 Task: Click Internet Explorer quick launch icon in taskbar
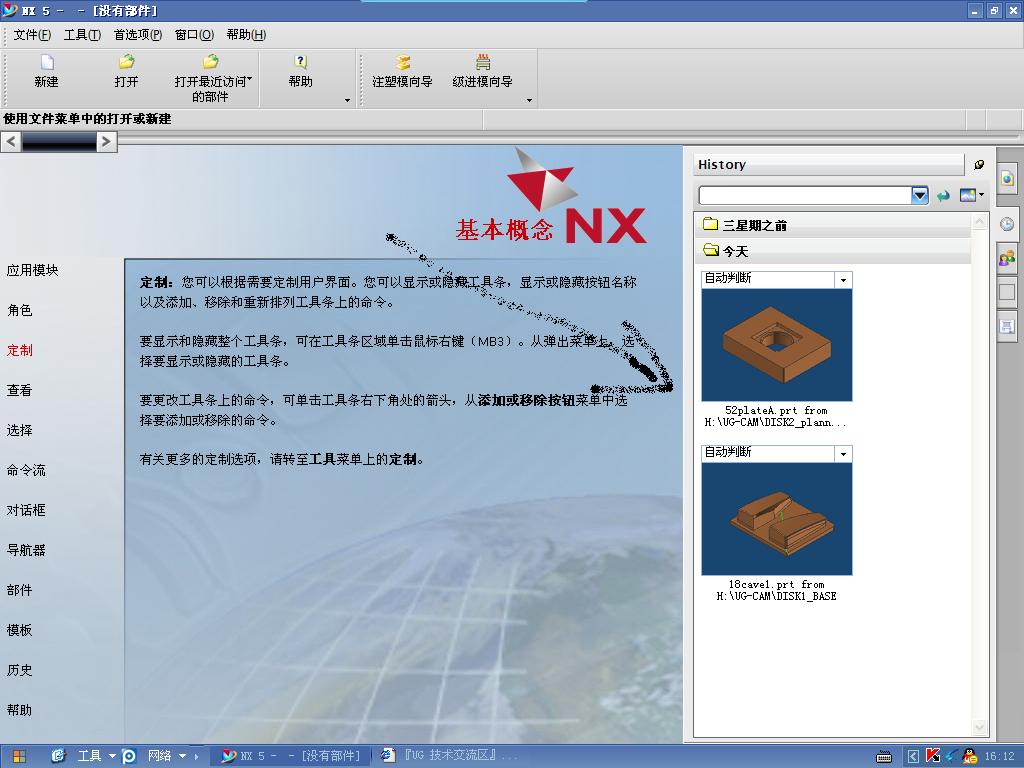click(58, 756)
